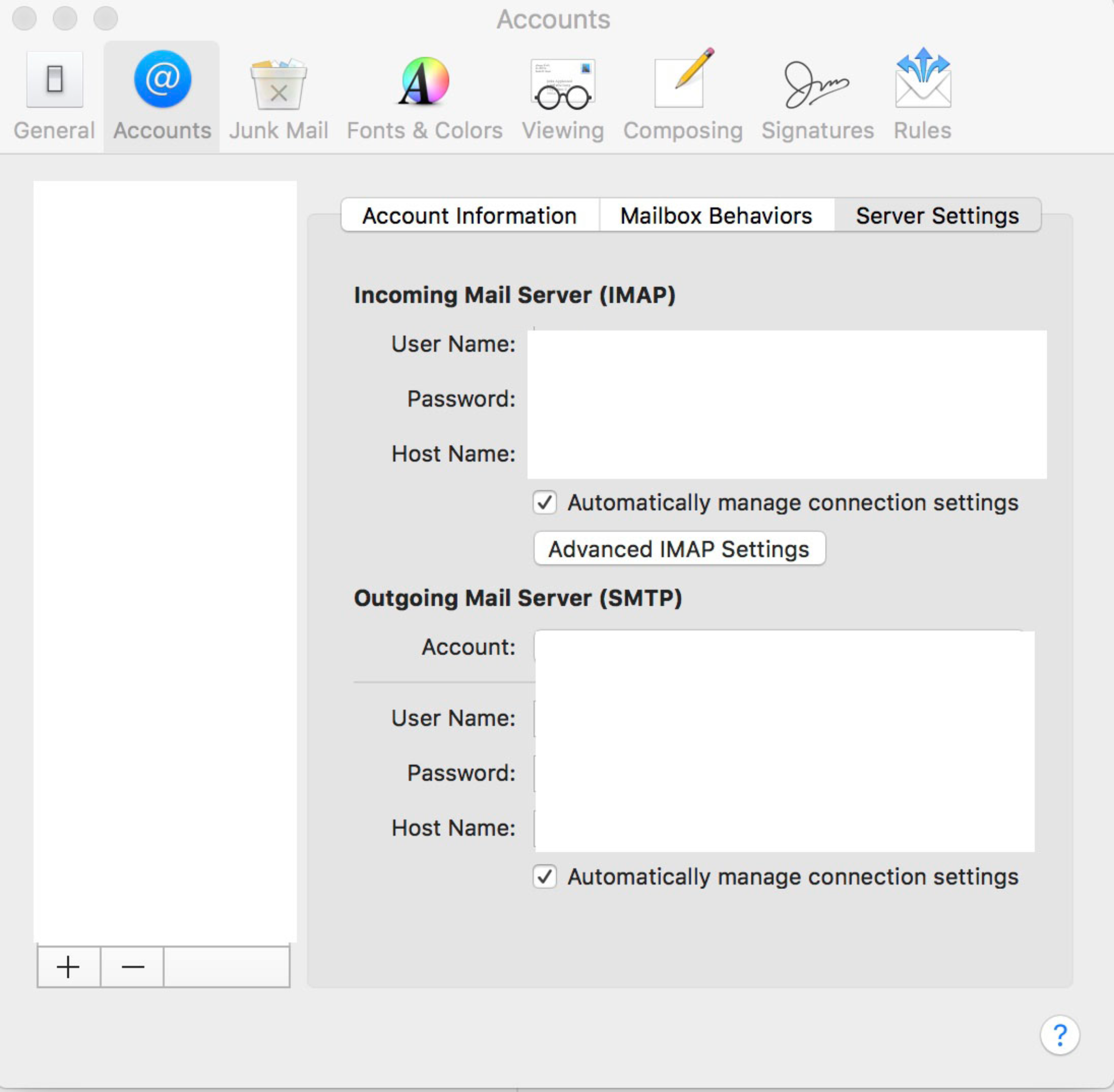This screenshot has width=1114, height=1092.
Task: Uncheck IMAP automatically manage connection settings
Action: point(544,503)
